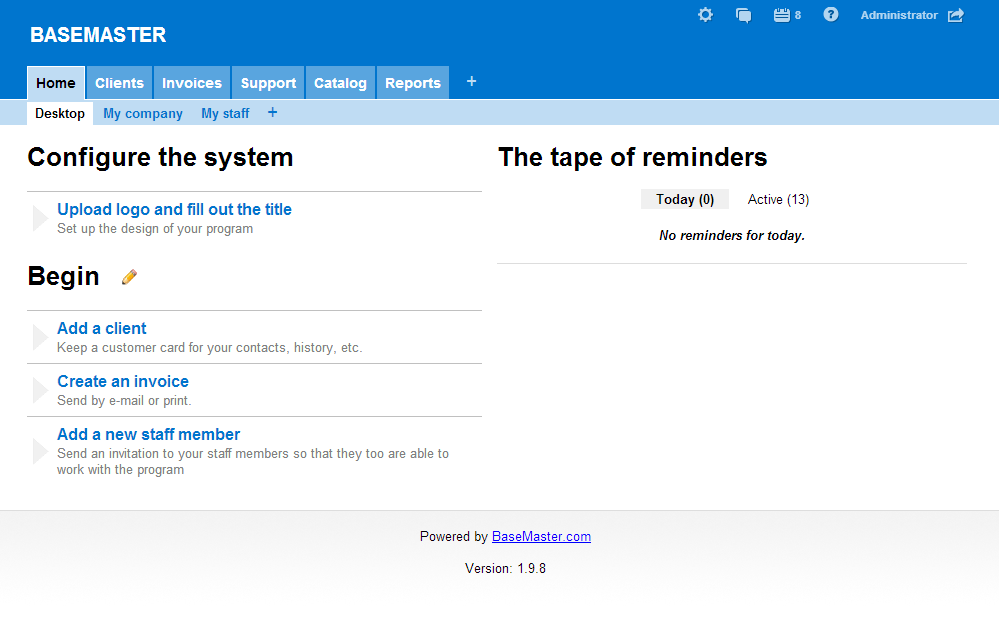Screen dimensions: 999x633
Task: Click the Create an invoice link
Action: coord(123,381)
